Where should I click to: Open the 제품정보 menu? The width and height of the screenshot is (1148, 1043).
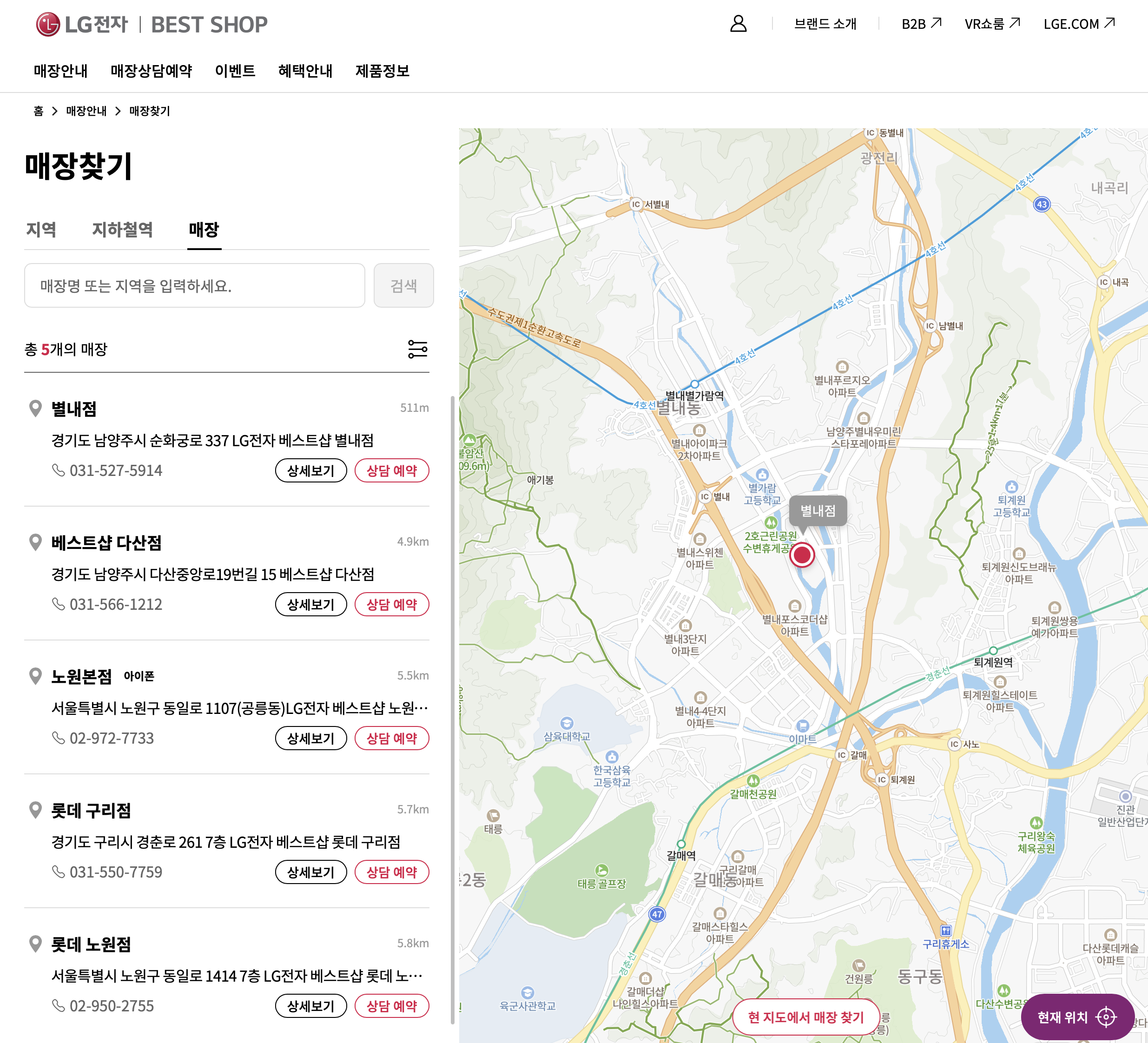pos(382,71)
